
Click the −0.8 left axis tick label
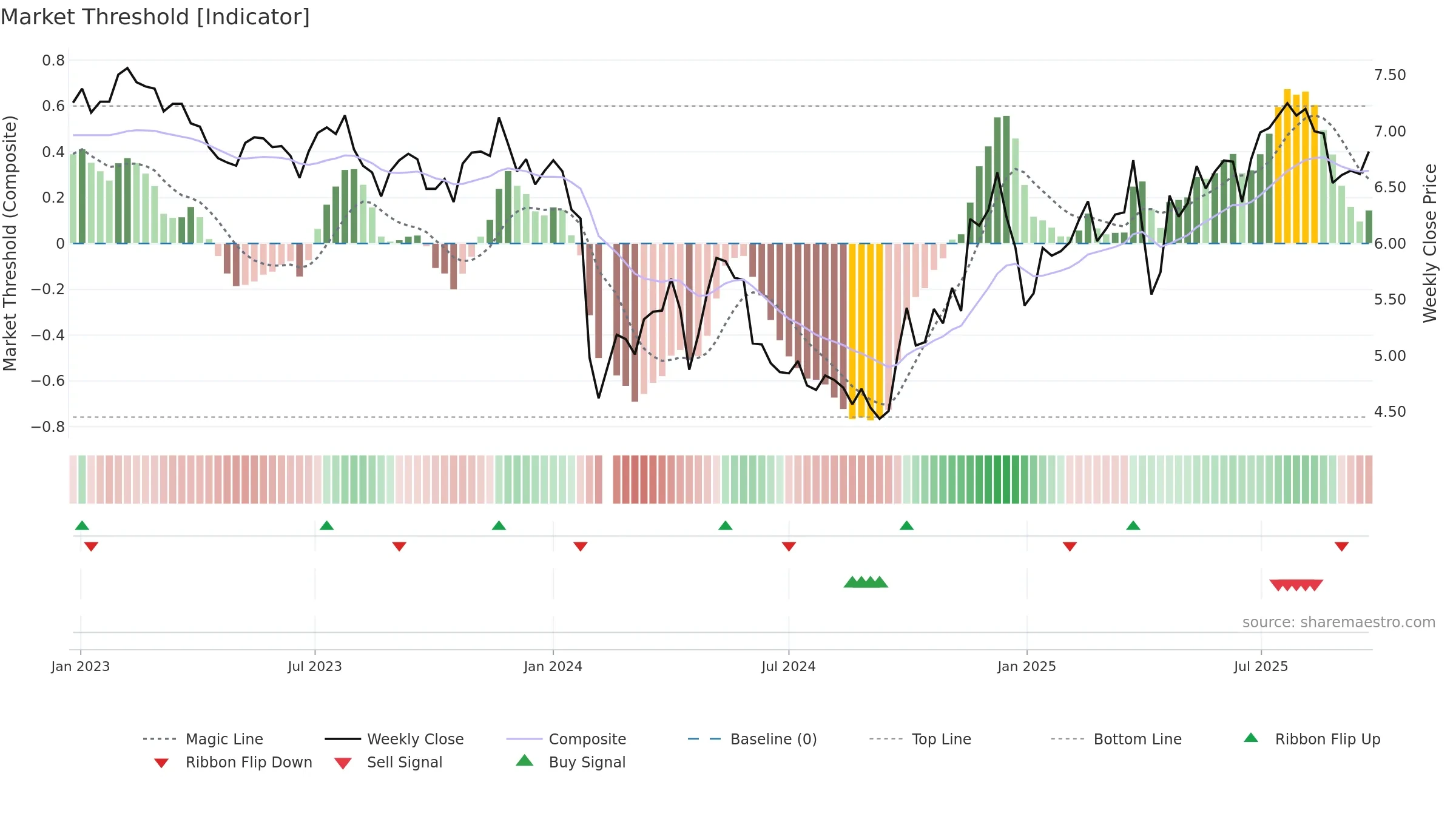pyautogui.click(x=48, y=427)
